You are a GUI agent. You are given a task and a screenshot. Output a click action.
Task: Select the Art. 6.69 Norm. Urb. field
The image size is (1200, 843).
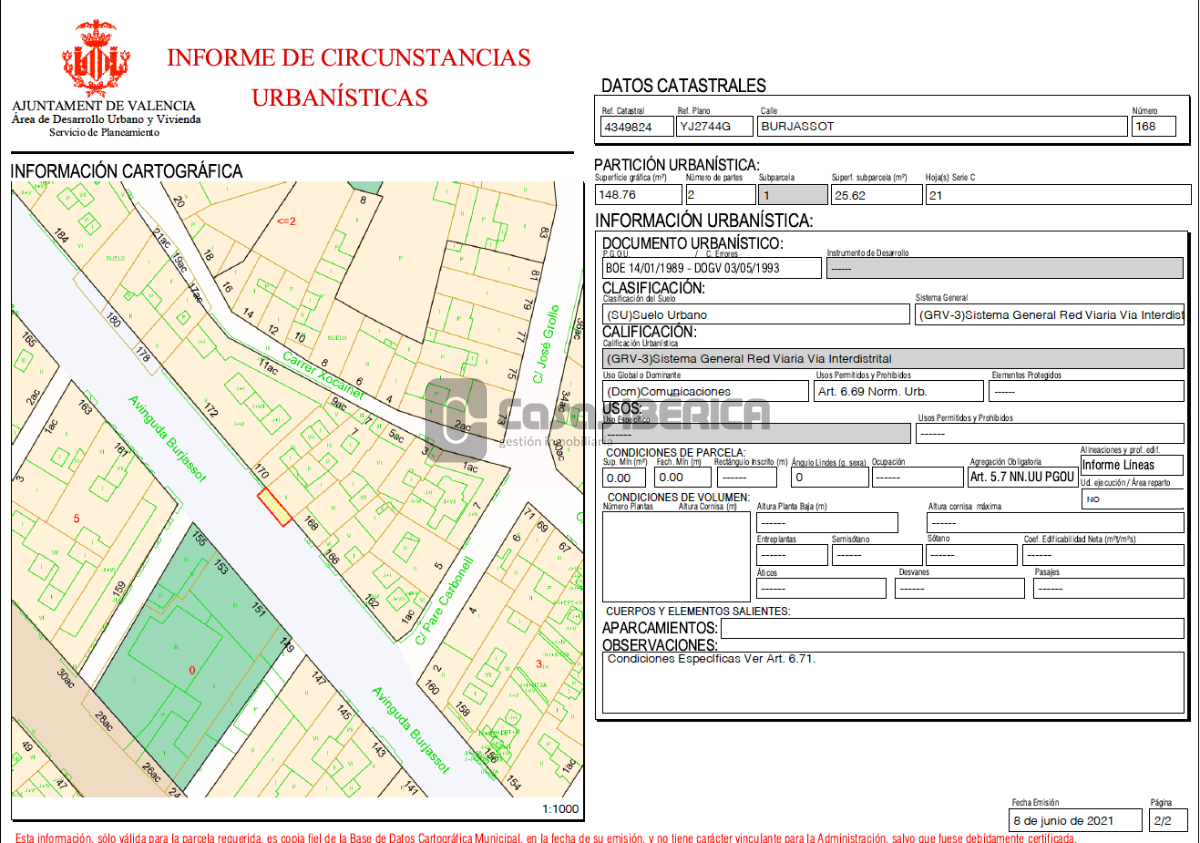(x=899, y=391)
